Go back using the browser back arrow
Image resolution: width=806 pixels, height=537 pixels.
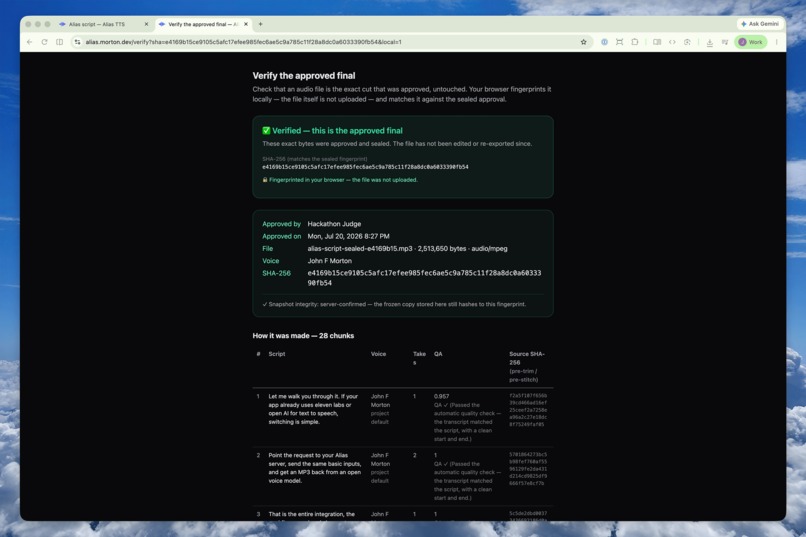coord(29,42)
